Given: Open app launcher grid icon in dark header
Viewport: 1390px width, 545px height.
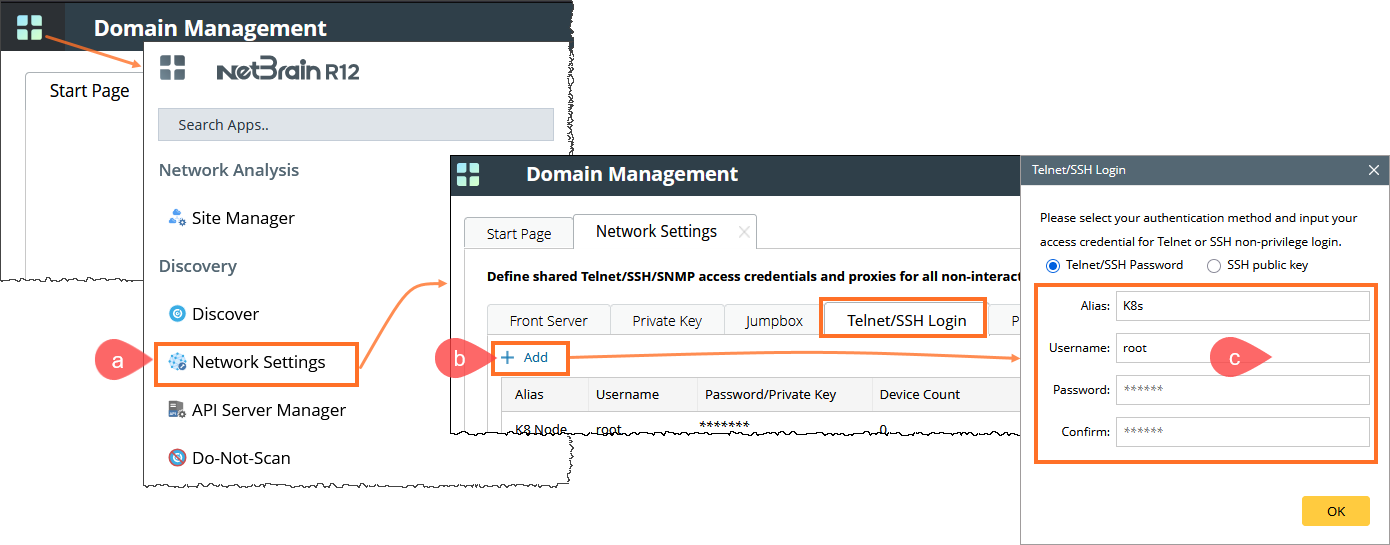Looking at the screenshot, I should click(x=29, y=27).
